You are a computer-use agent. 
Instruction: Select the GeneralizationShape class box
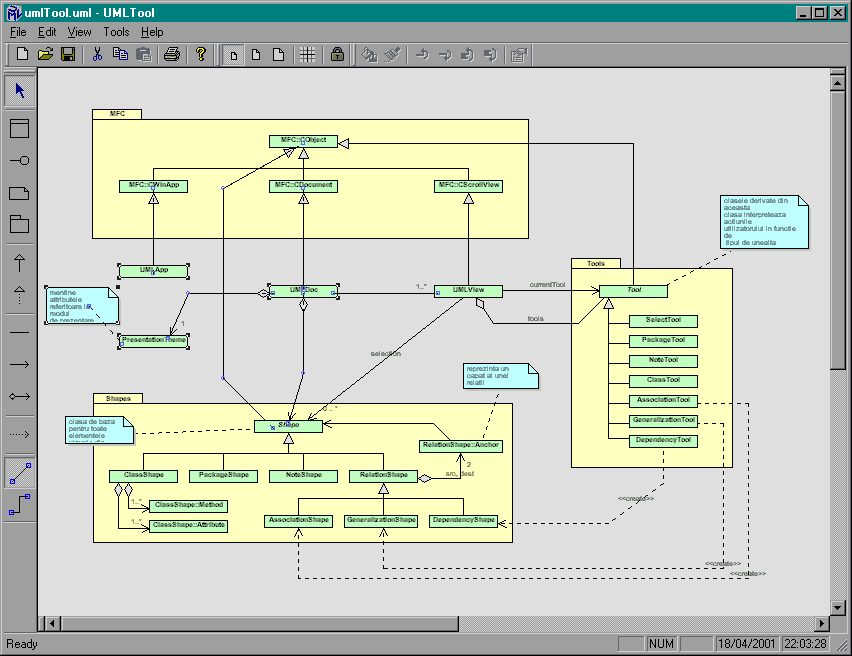381,521
